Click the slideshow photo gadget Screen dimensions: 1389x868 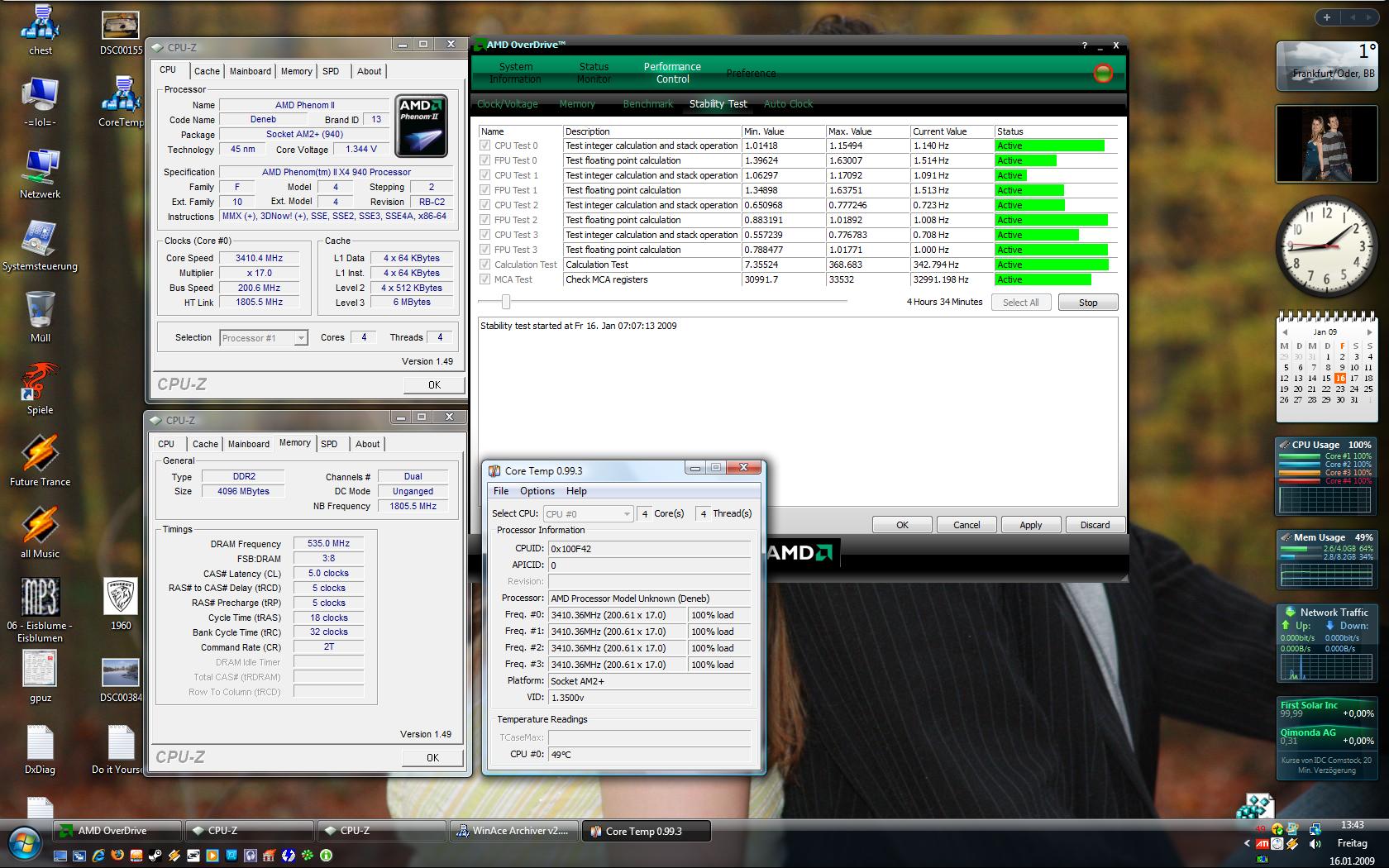point(1326,144)
